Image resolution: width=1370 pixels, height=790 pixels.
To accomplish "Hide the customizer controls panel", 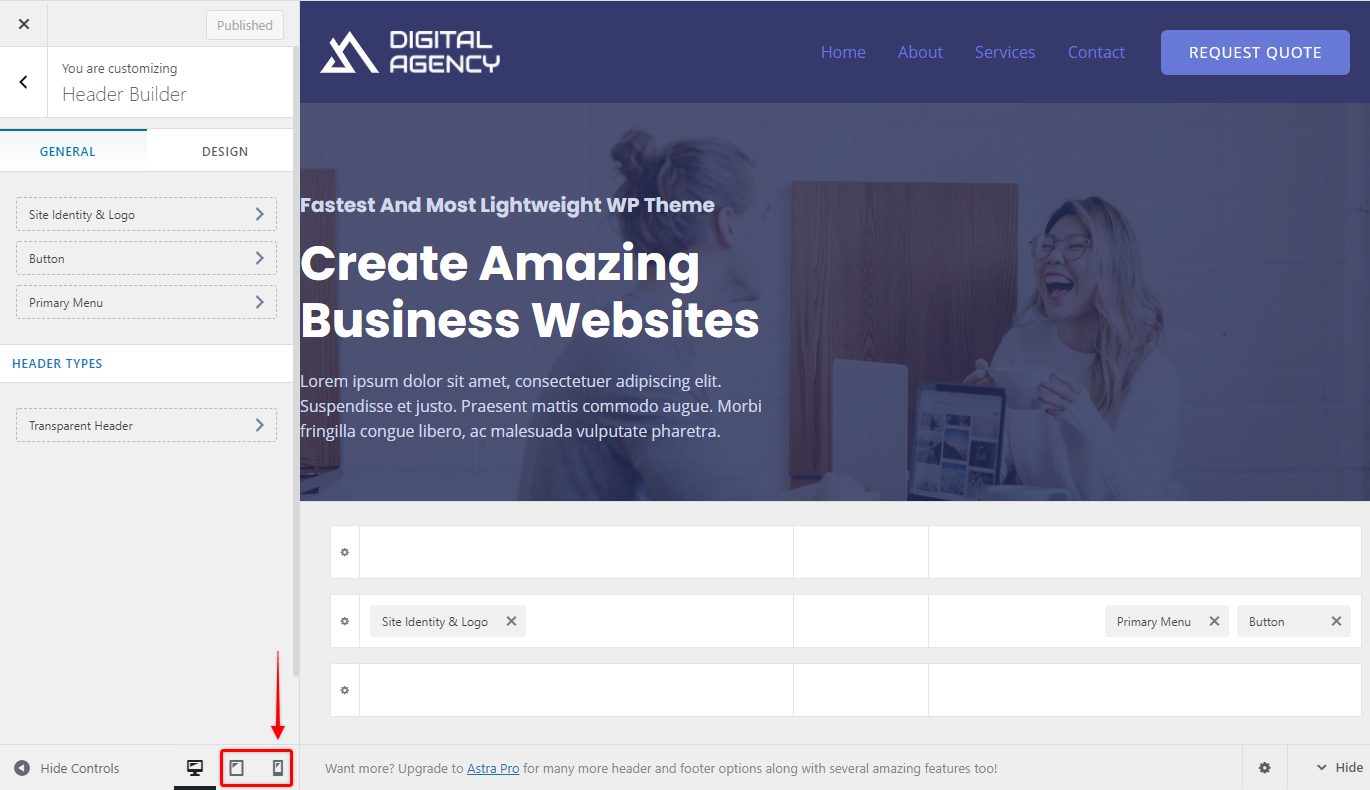I will [67, 768].
